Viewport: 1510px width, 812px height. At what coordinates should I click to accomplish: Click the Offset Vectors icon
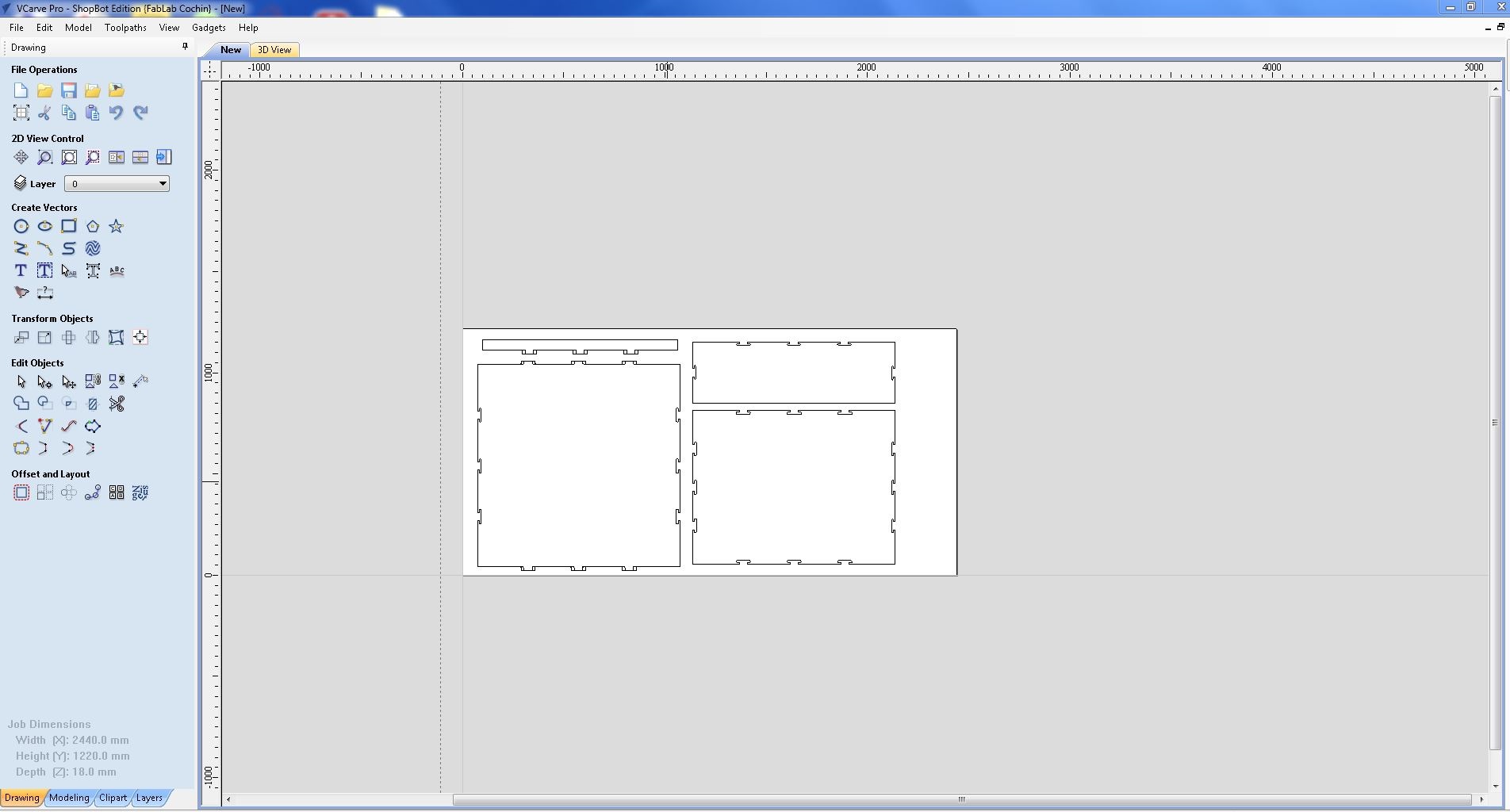coord(21,493)
